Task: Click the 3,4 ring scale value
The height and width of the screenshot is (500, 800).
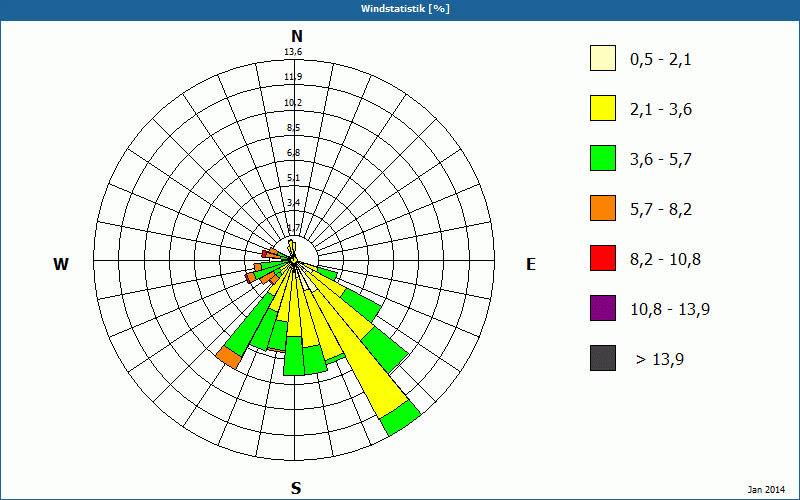Action: click(293, 203)
